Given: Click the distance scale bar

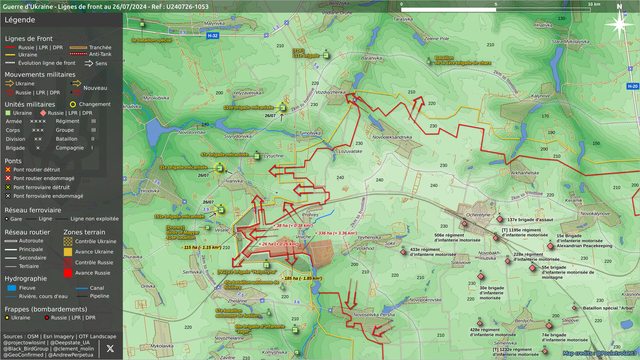Looking at the screenshot, I should click(496, 9).
